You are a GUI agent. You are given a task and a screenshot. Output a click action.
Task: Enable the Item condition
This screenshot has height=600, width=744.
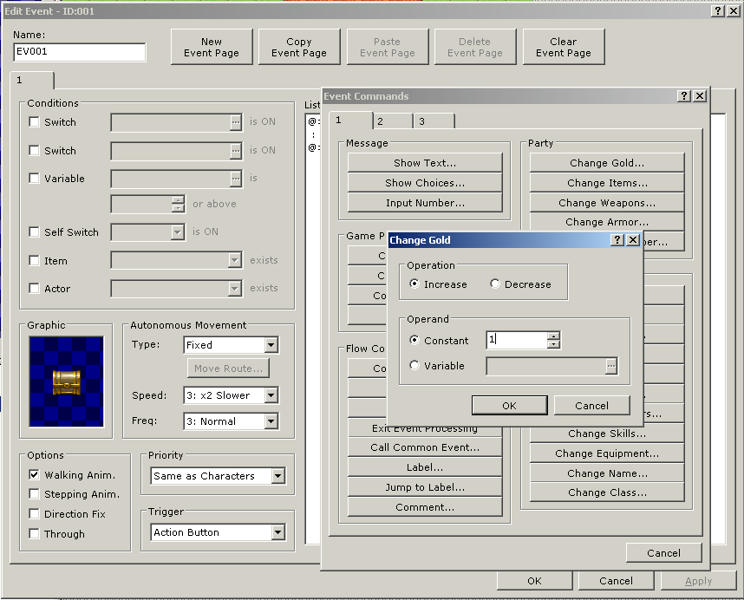click(x=34, y=260)
